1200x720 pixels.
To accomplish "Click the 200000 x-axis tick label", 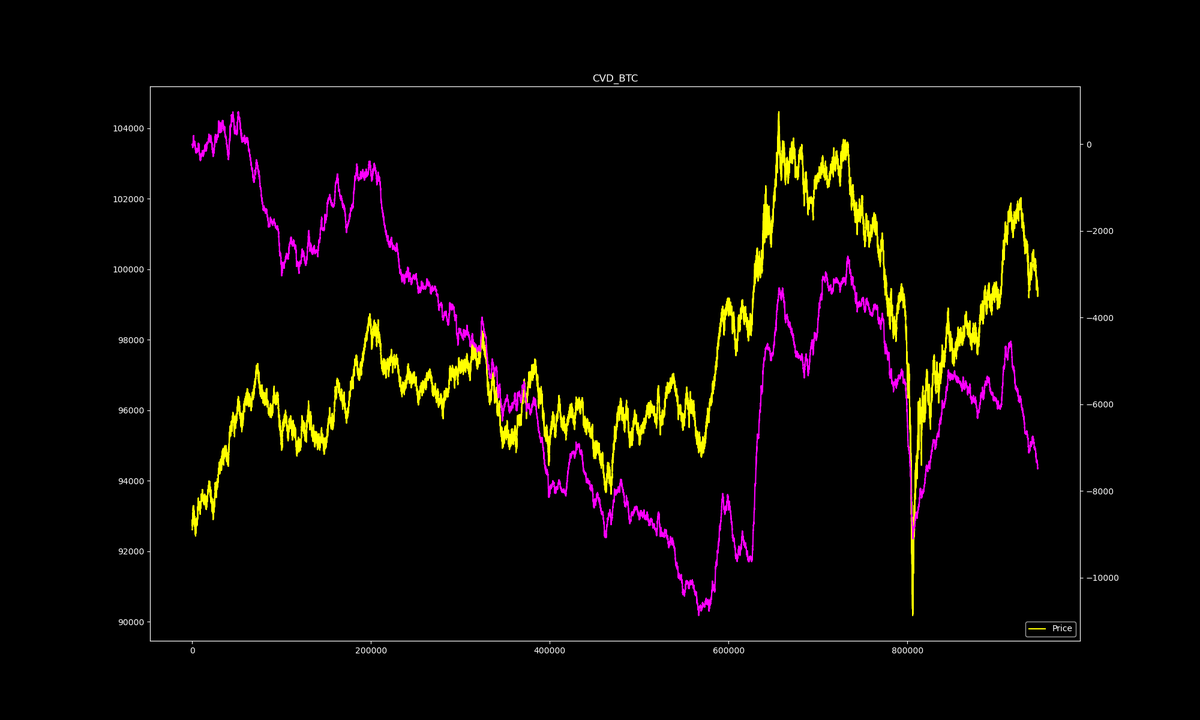I will coord(371,651).
